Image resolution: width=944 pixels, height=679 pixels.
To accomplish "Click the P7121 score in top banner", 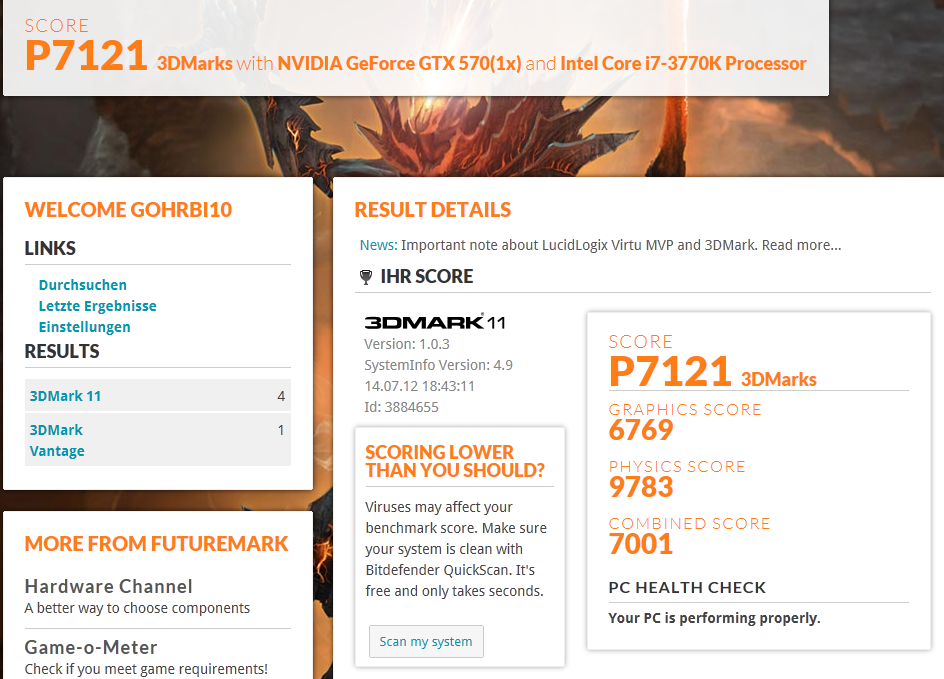I will [x=86, y=55].
